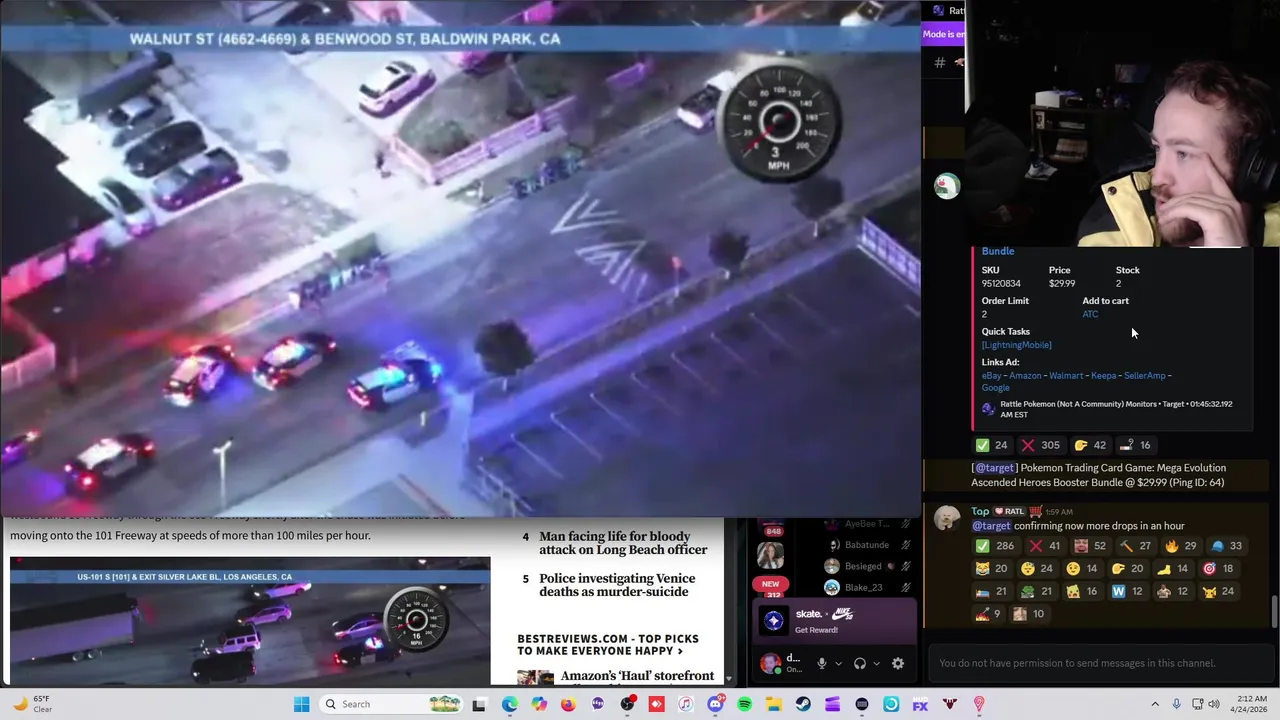
Task: Select the Babatunde voice member
Action: (866, 545)
